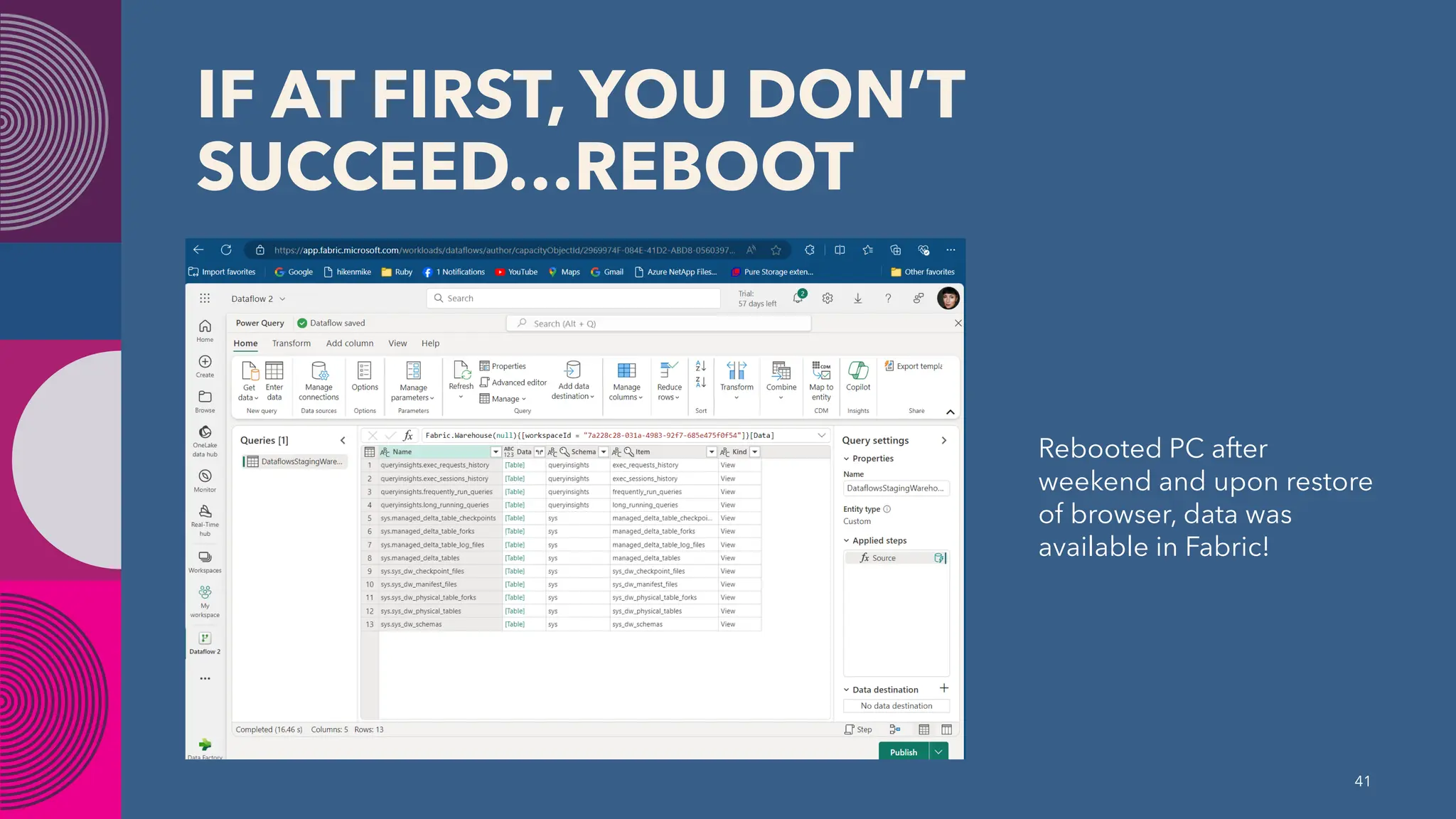Open the Publish options dropdown arrow
Screen dimensions: 1456x819
pyautogui.click(x=938, y=752)
